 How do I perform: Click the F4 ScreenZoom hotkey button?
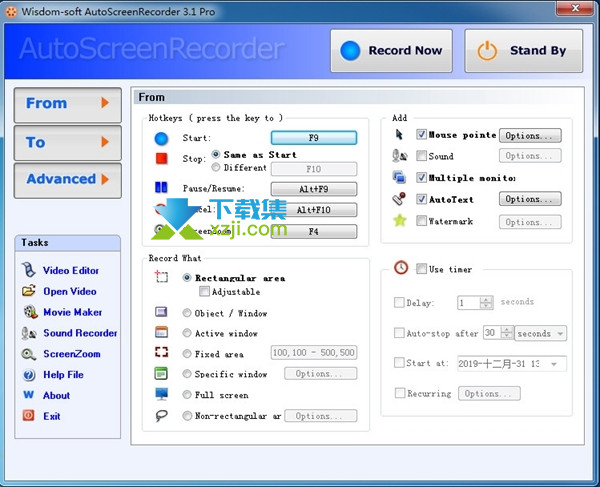(x=314, y=231)
